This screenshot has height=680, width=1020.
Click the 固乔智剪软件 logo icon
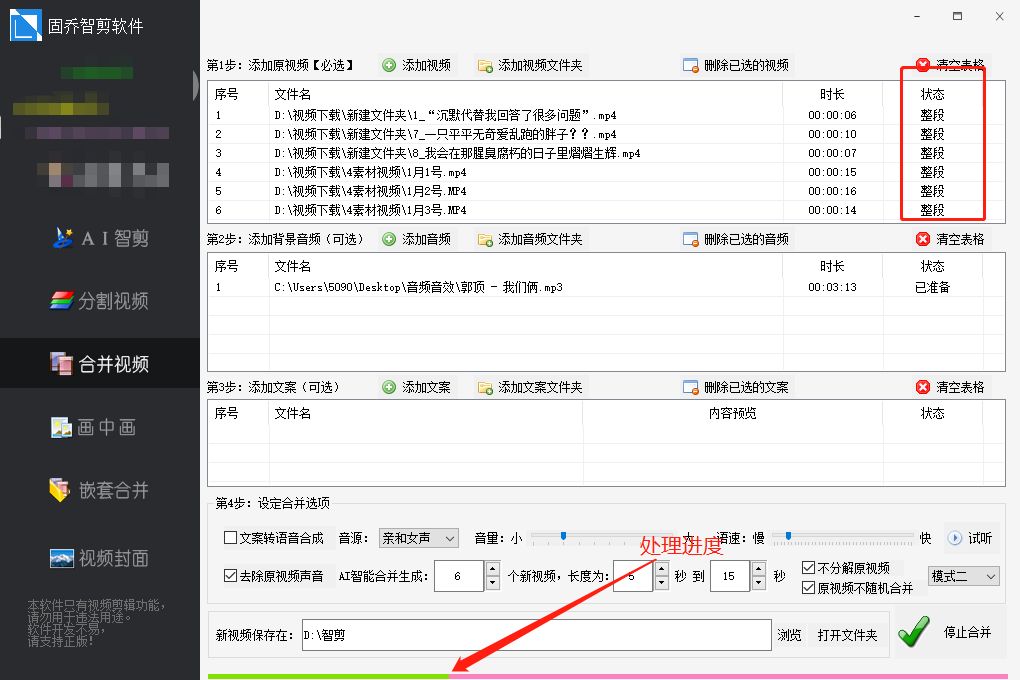pos(25,25)
